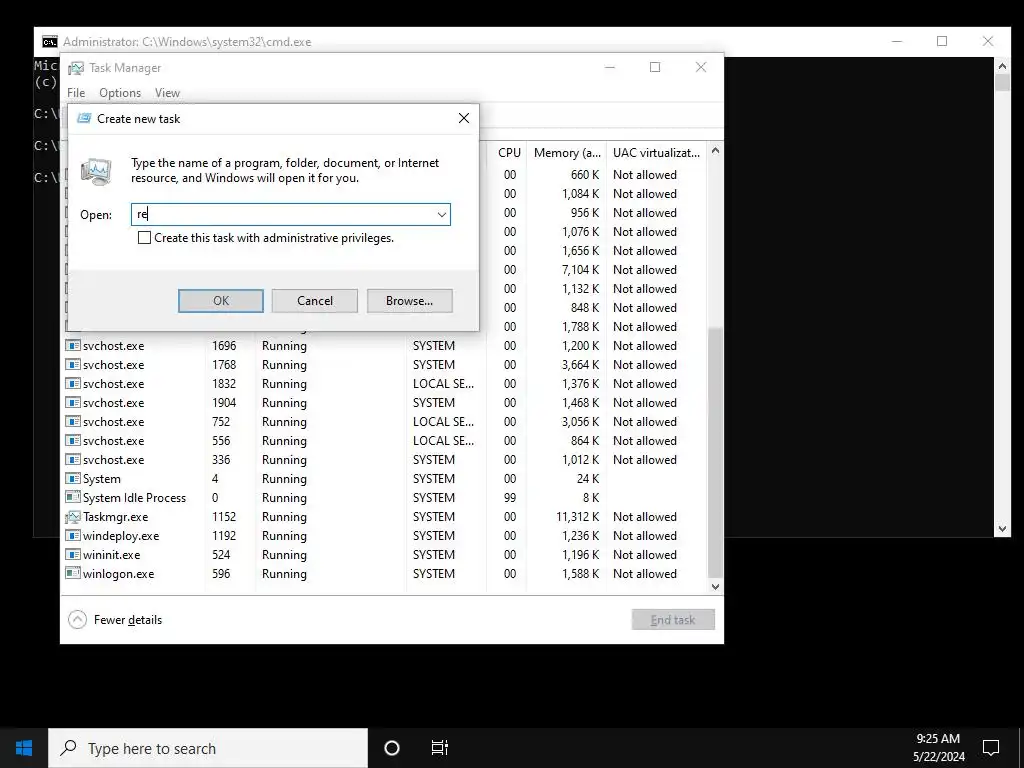Open the Options menu in Task Manager
Viewport: 1024px width, 768px height.
pyautogui.click(x=120, y=93)
